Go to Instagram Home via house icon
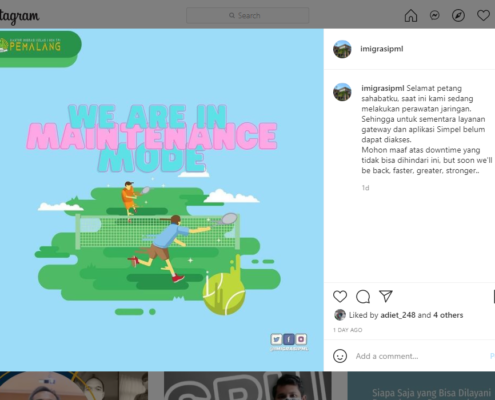This screenshot has width=495, height=400. [411, 16]
